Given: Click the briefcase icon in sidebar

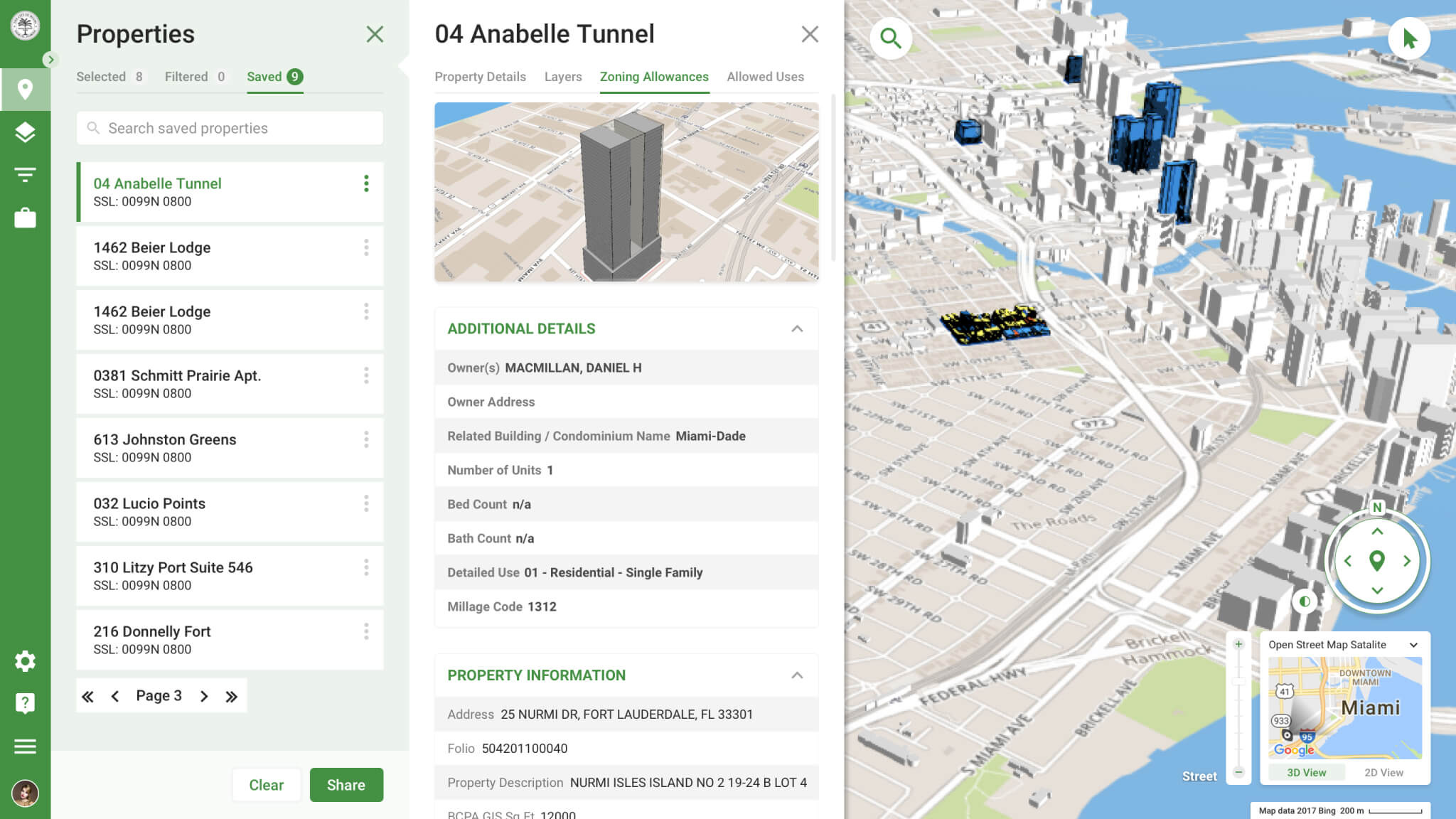Looking at the screenshot, I should (x=26, y=218).
